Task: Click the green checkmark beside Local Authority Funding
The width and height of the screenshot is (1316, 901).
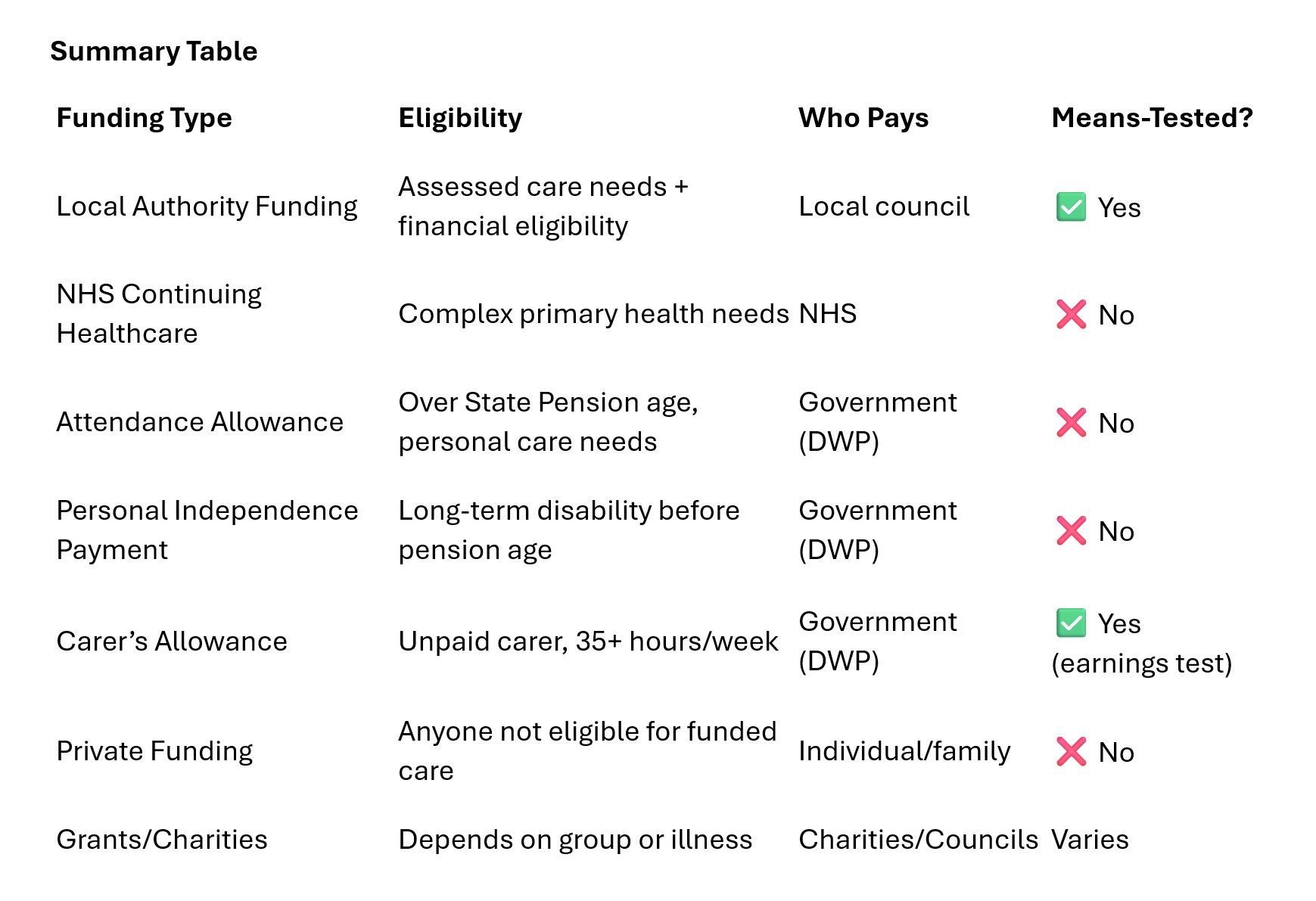Action: (x=1070, y=207)
